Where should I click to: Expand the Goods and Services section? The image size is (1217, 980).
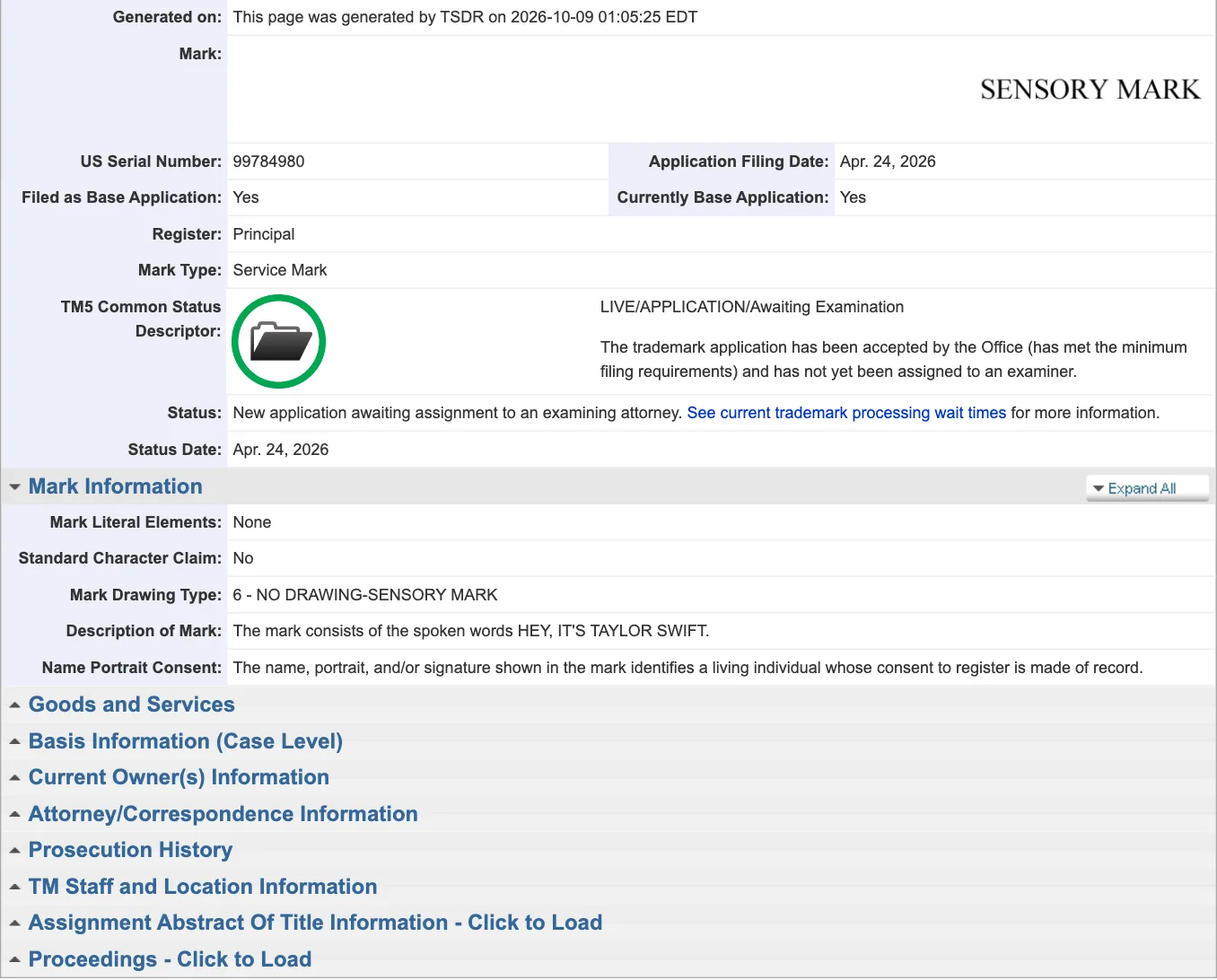click(131, 704)
